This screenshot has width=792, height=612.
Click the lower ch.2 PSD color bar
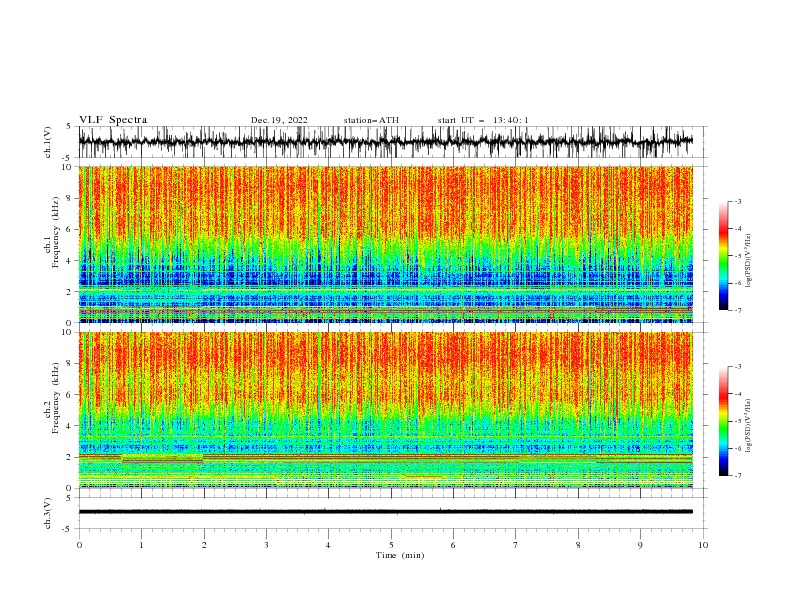tap(723, 421)
